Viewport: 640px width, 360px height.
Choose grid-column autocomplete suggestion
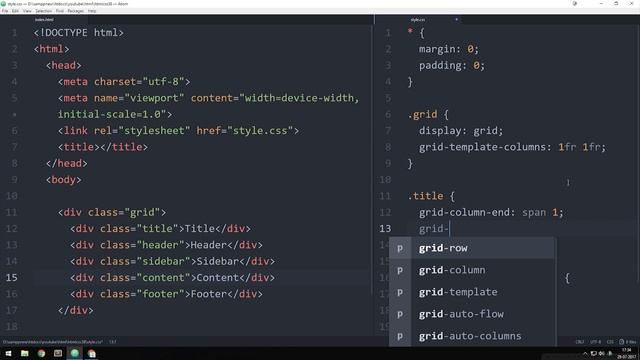472,270
